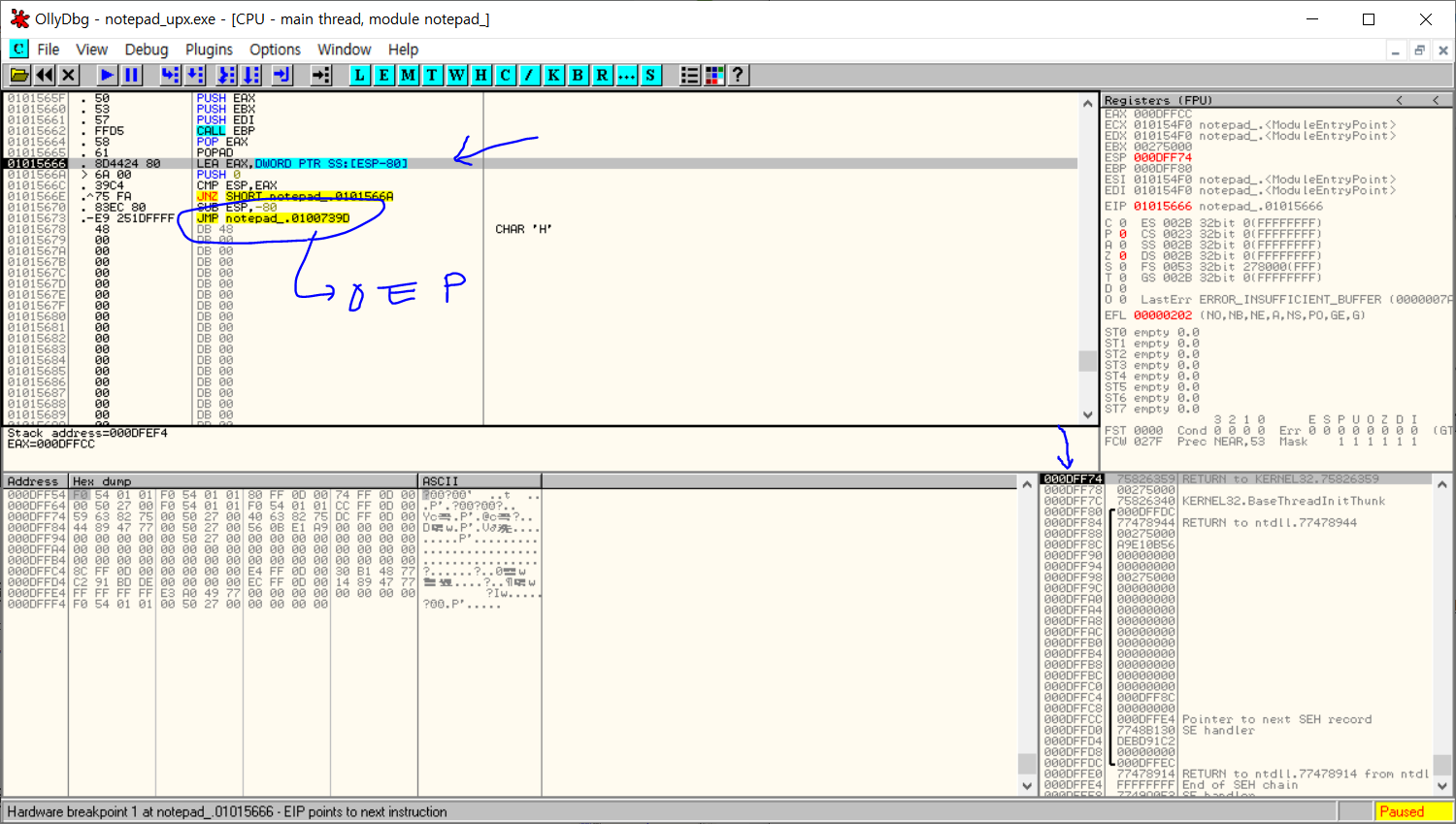Click the Step Into toolbar icon
Viewport: 1456px width, 824px height.
[x=170, y=75]
